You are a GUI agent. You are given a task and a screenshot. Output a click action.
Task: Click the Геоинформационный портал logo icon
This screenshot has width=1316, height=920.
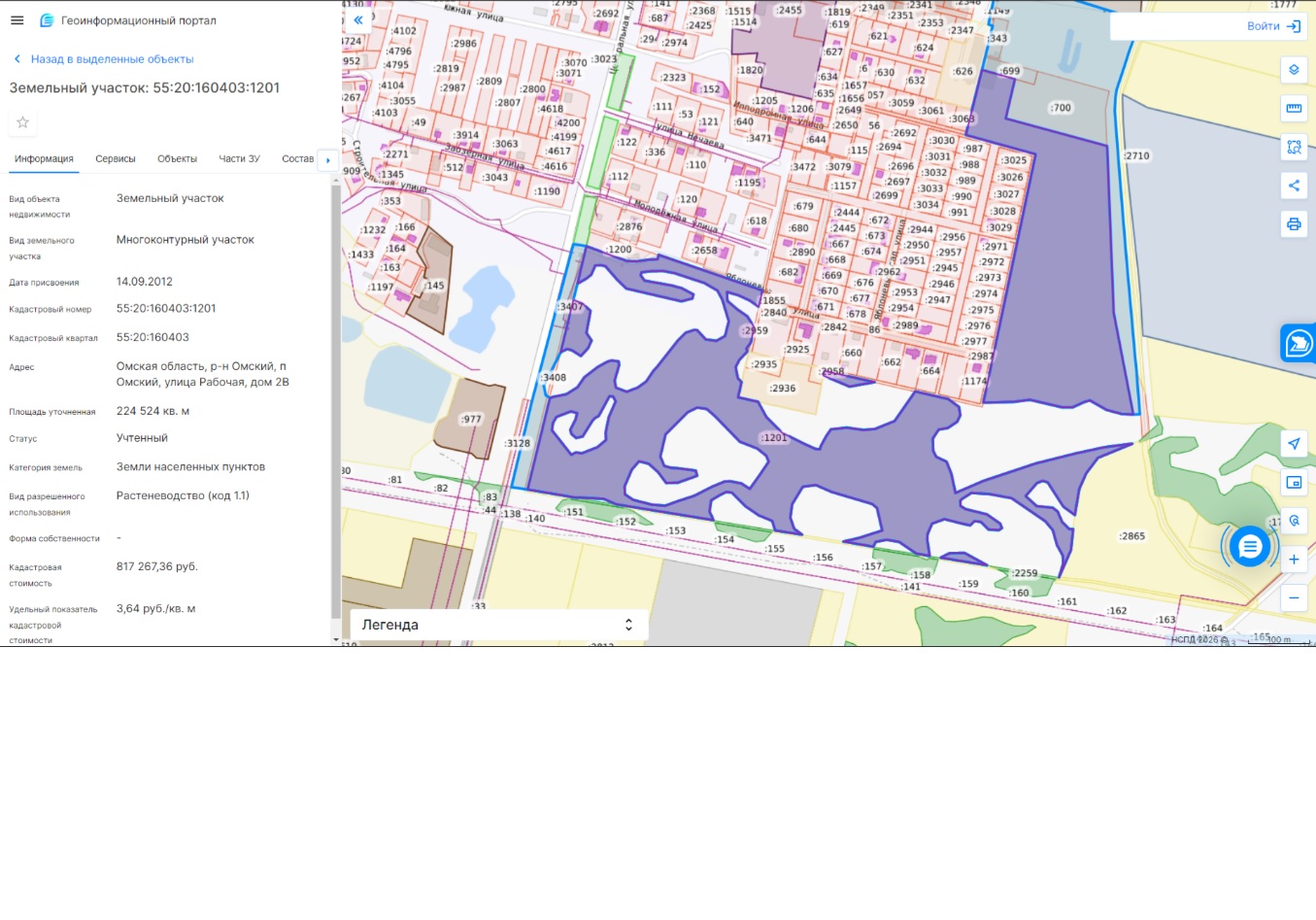coord(47,20)
